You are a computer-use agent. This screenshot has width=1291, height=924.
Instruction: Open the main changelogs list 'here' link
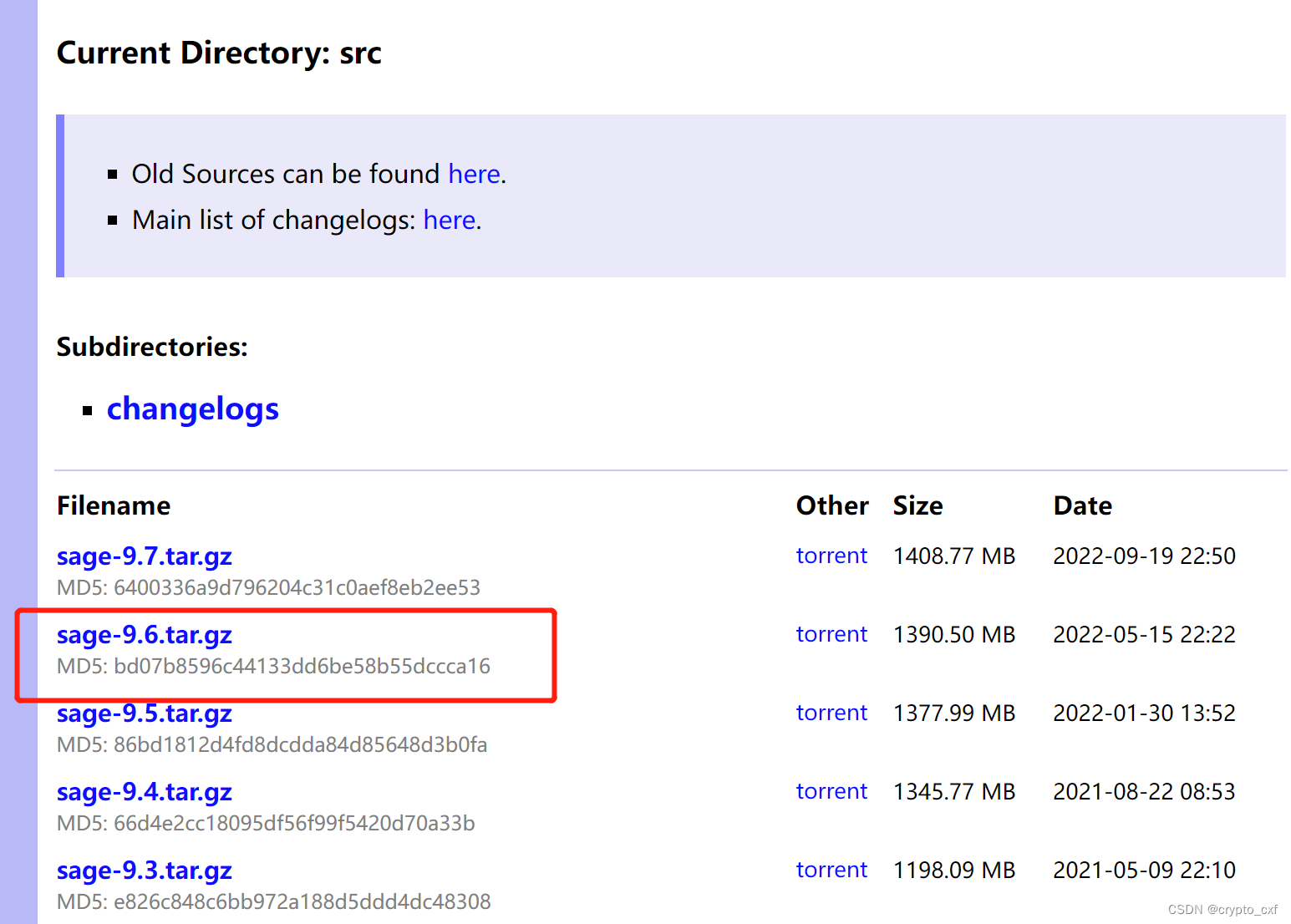(x=449, y=220)
